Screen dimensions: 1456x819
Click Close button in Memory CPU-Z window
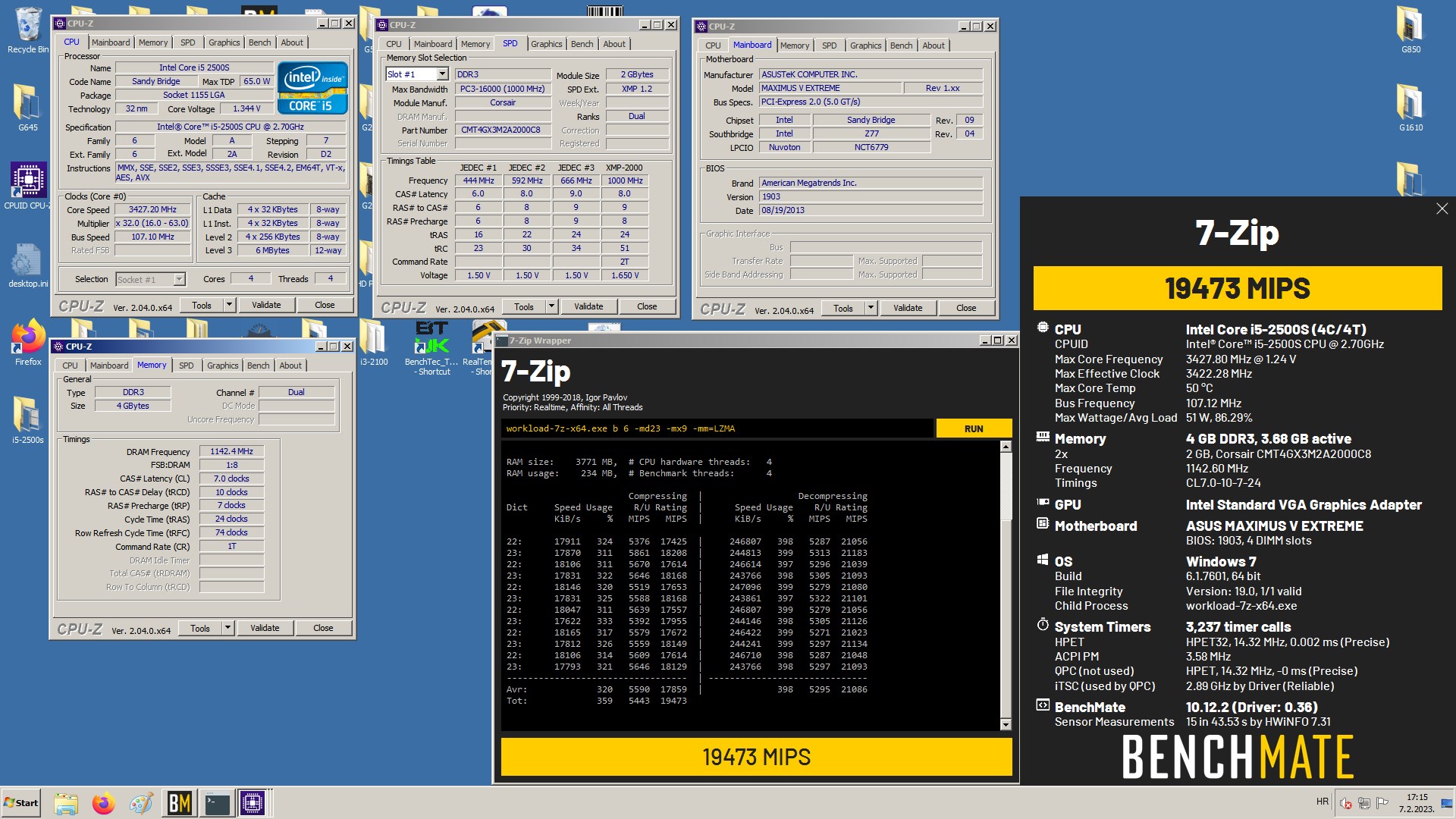tap(323, 628)
